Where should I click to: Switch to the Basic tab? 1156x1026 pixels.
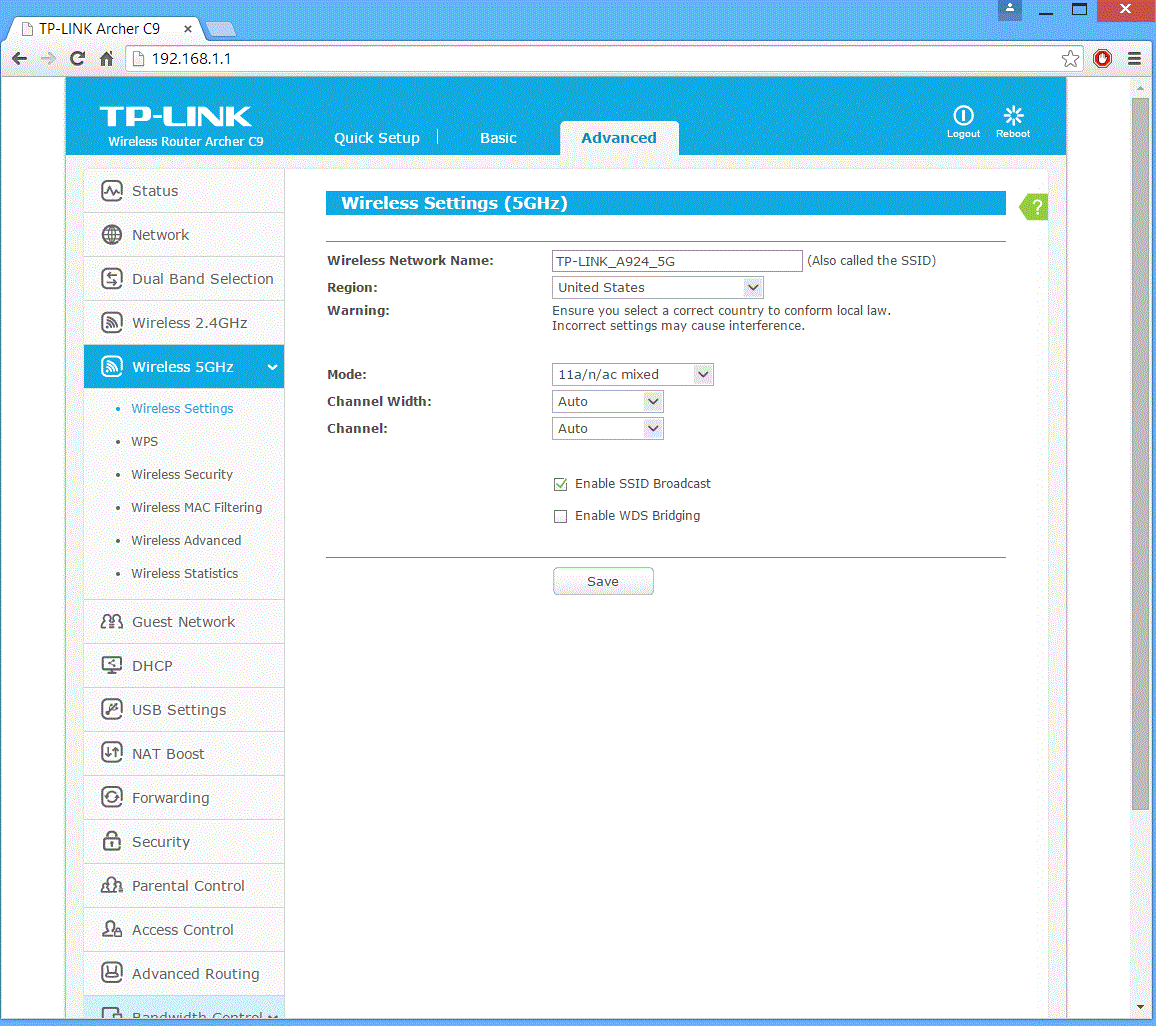pyautogui.click(x=498, y=138)
